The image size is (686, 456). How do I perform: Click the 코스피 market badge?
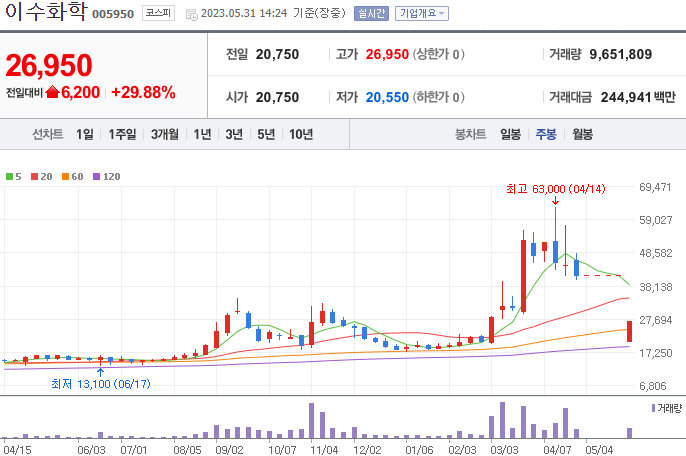[x=158, y=13]
